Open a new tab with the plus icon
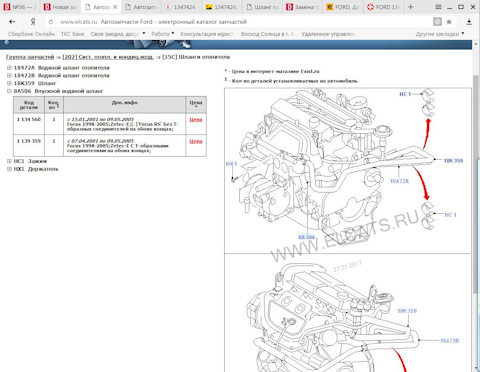The image size is (480, 372). (x=410, y=7)
